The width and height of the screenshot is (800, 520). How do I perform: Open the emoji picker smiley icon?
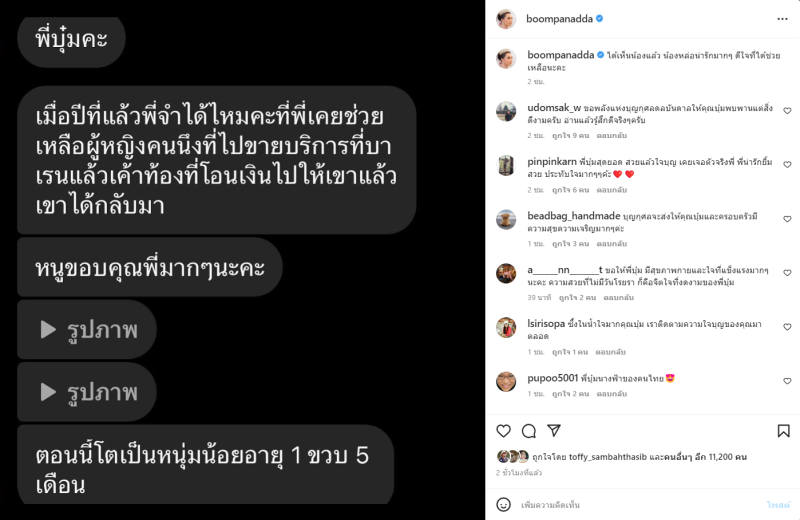click(504, 505)
